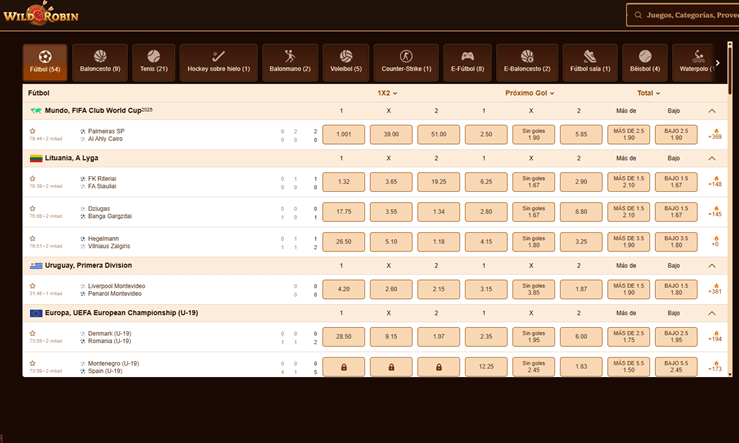739x443 pixels.
Task: Switch to the Tenis (21) category
Action: pos(153,62)
